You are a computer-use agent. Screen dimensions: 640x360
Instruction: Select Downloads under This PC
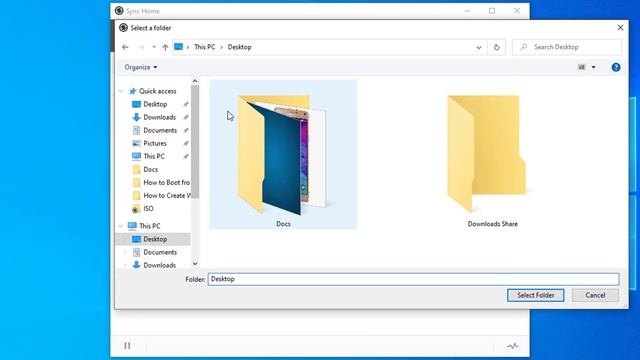[160, 265]
